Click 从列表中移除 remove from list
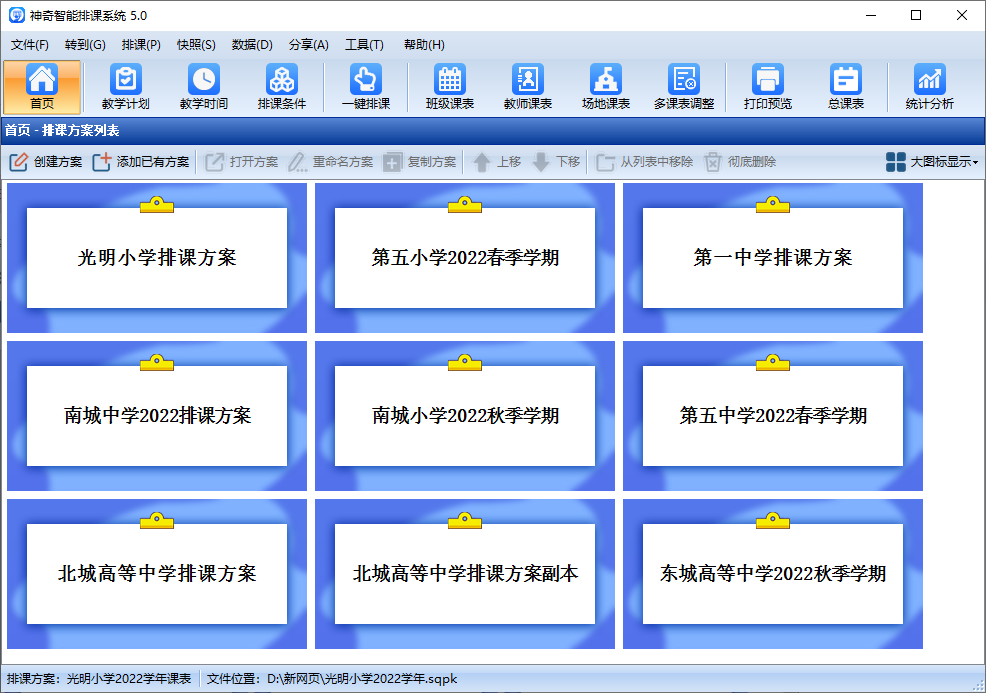986x693 pixels. coord(645,162)
